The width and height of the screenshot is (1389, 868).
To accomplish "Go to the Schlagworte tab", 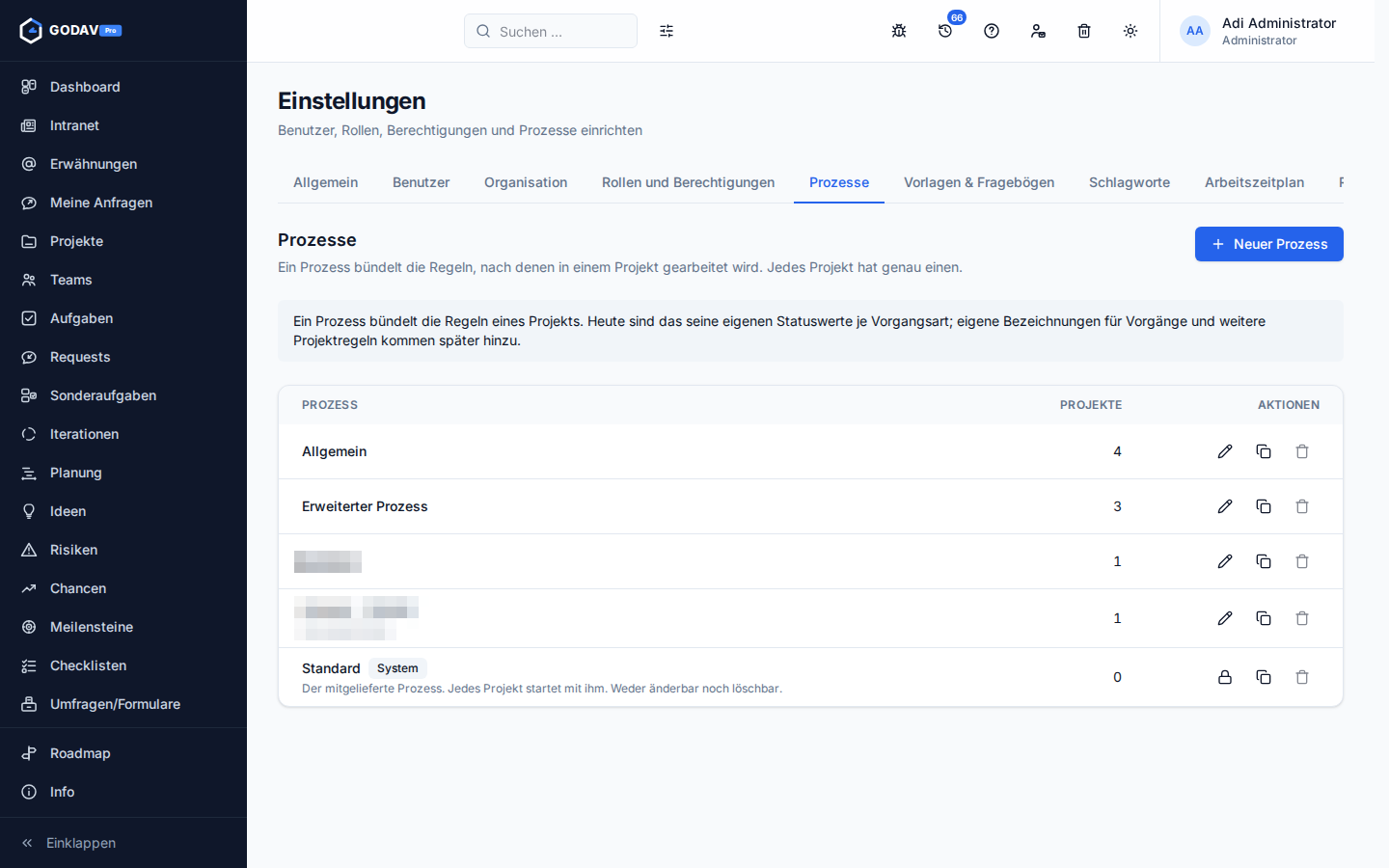I will (1130, 182).
